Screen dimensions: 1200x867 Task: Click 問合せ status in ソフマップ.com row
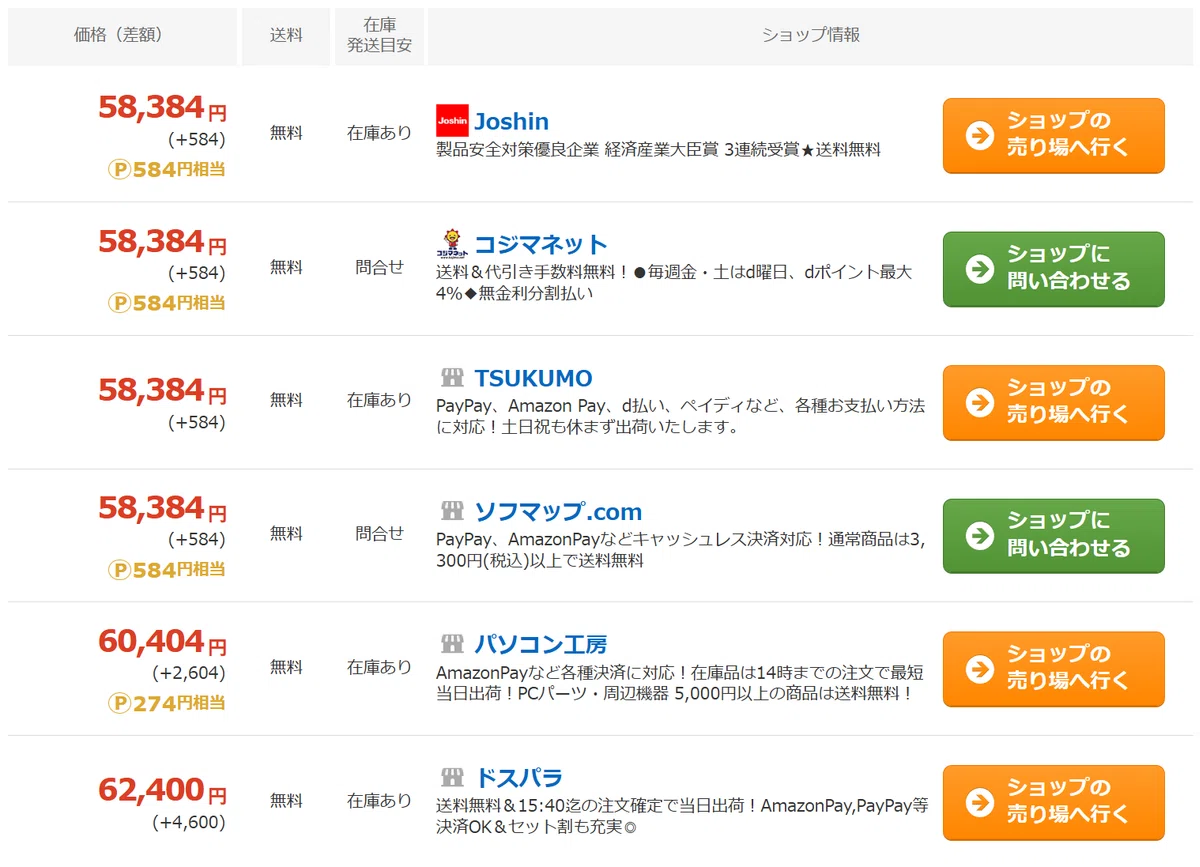tap(379, 534)
